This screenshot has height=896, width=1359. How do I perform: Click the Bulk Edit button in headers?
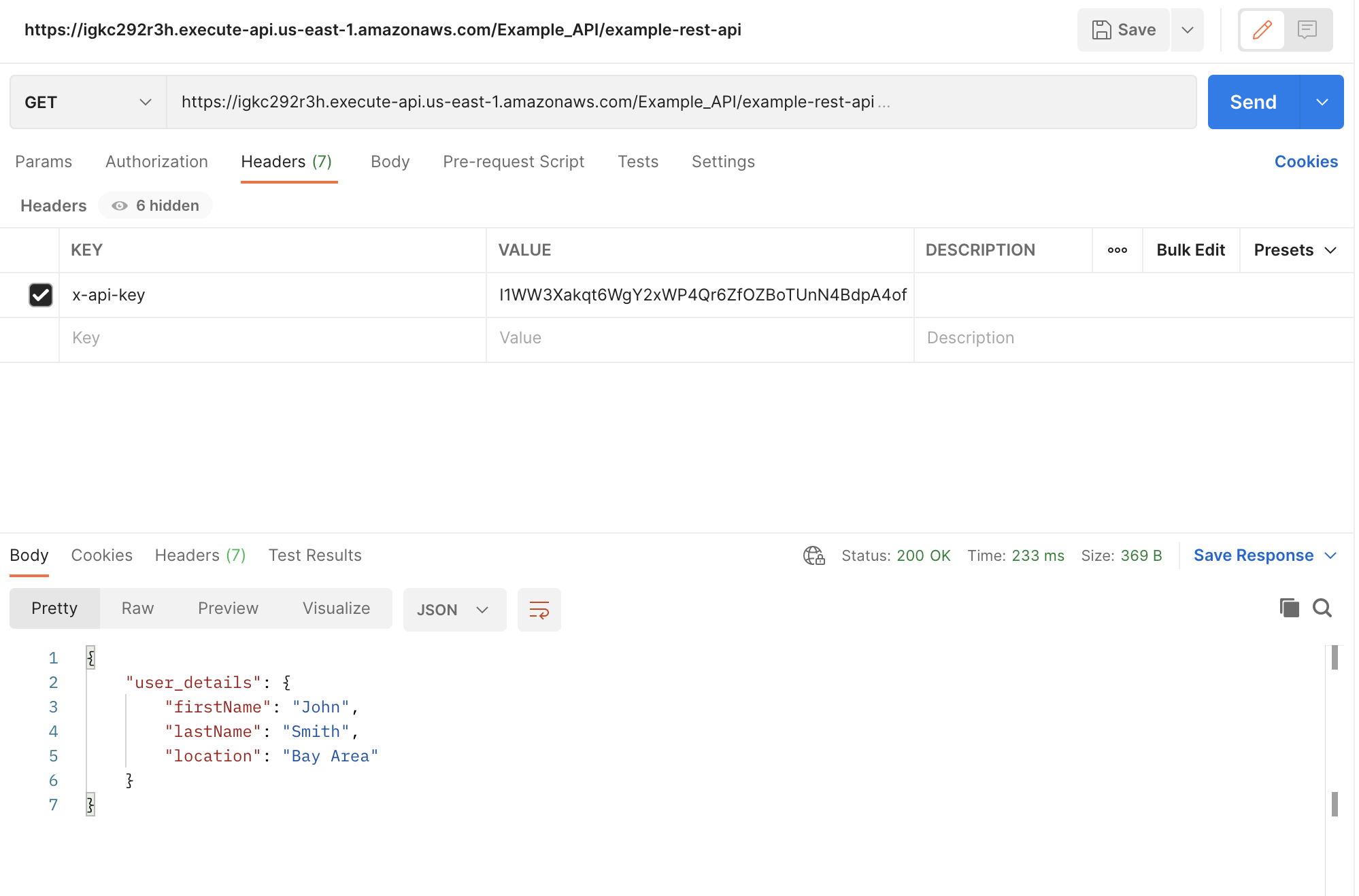point(1190,249)
